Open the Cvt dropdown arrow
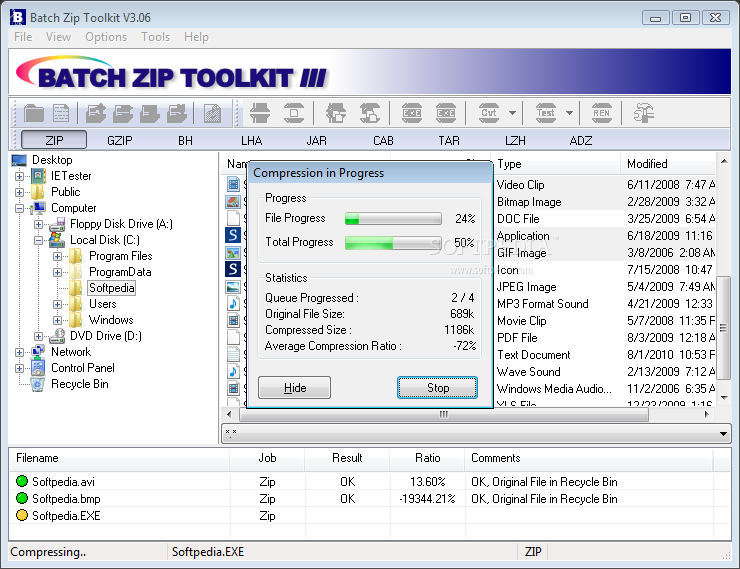The height and width of the screenshot is (569, 740). click(x=513, y=113)
